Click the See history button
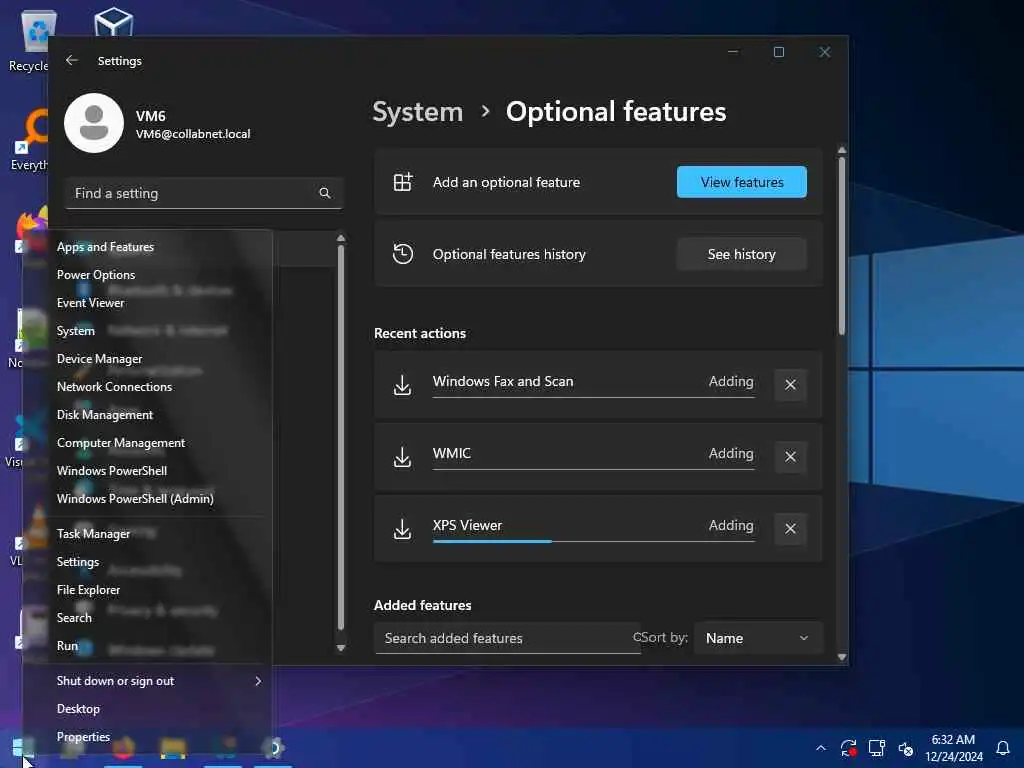1024x768 pixels. click(x=742, y=254)
